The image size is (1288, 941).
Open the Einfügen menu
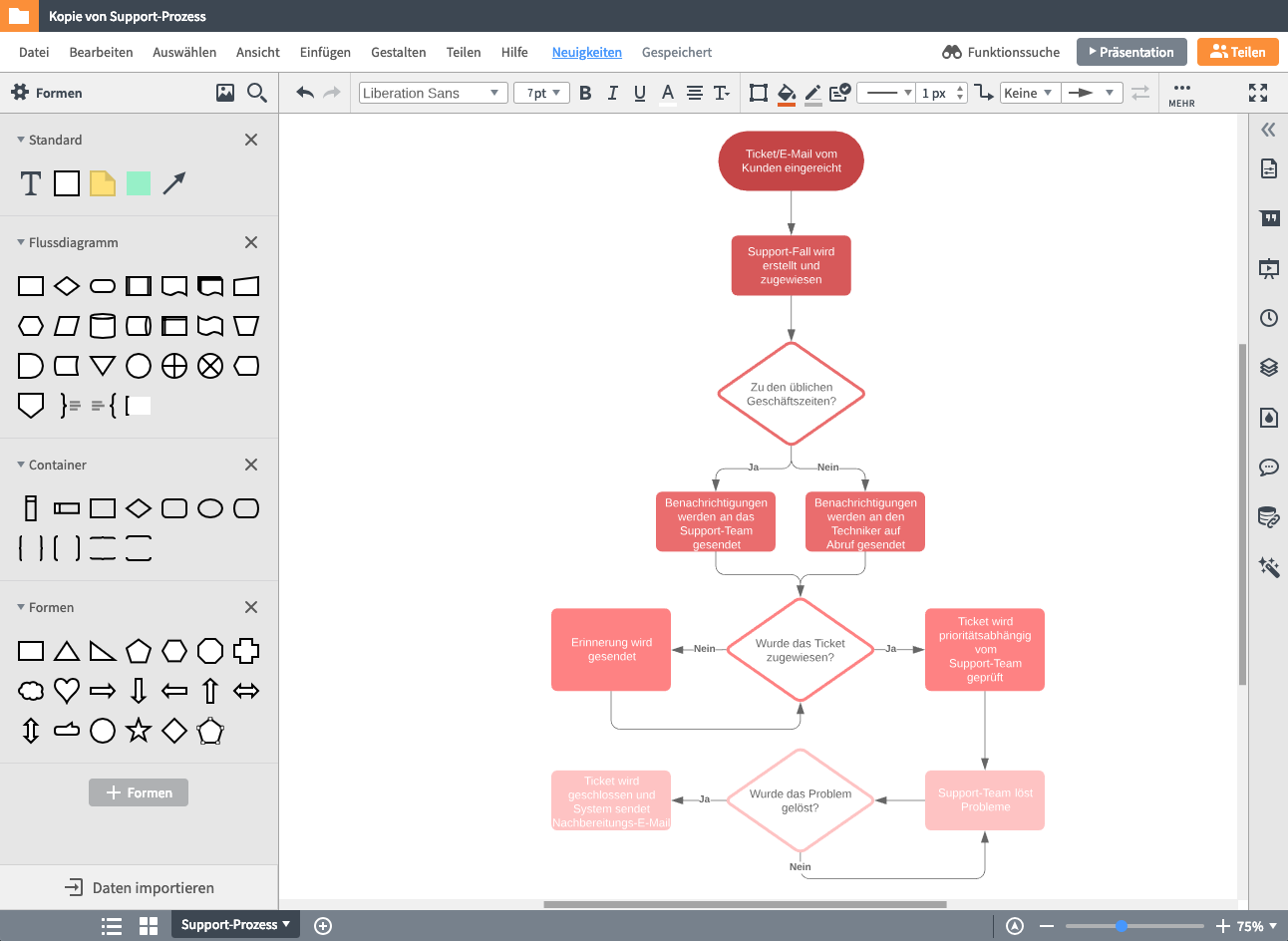[x=325, y=52]
